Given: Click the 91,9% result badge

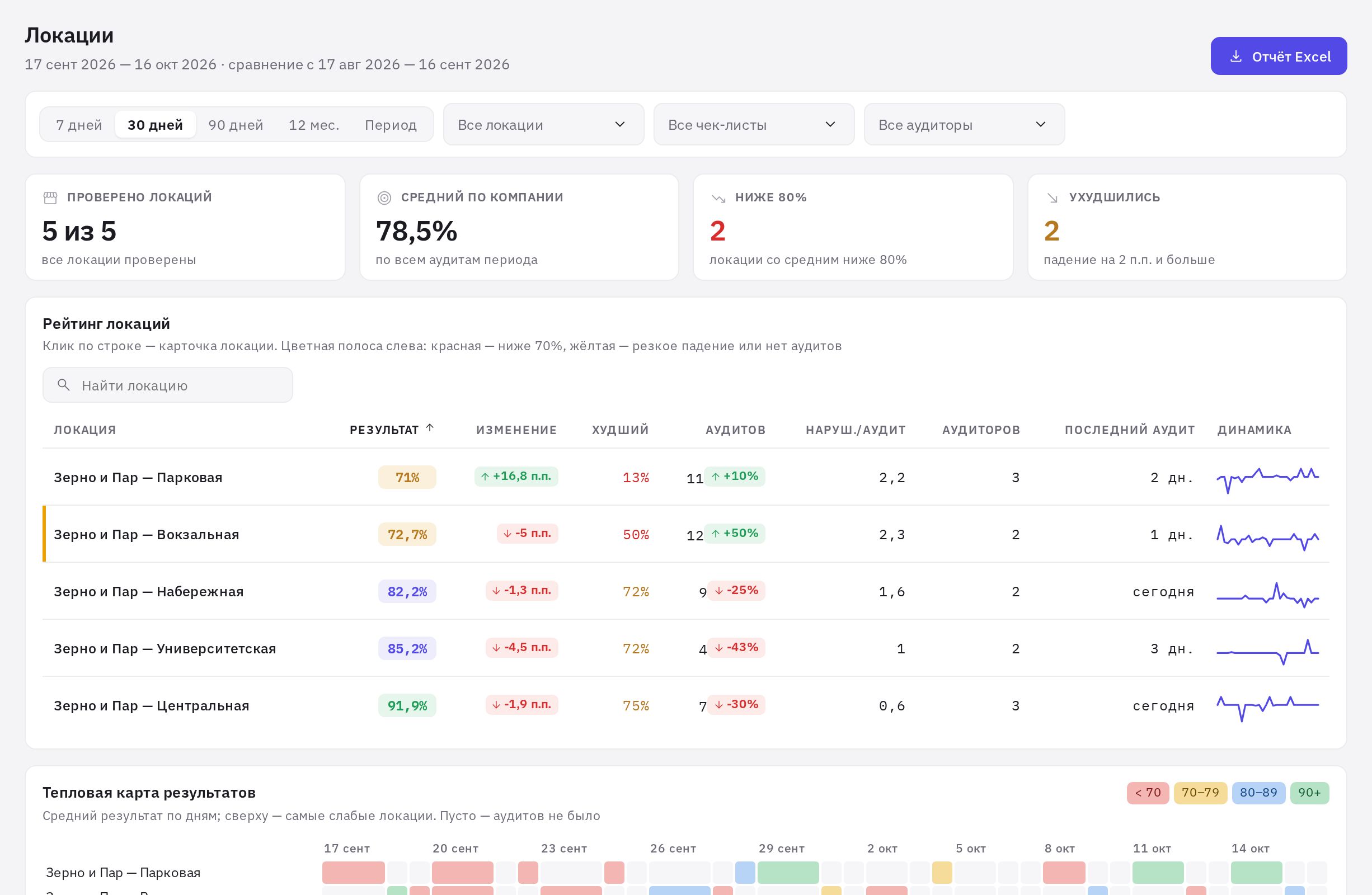Looking at the screenshot, I should coord(407,705).
